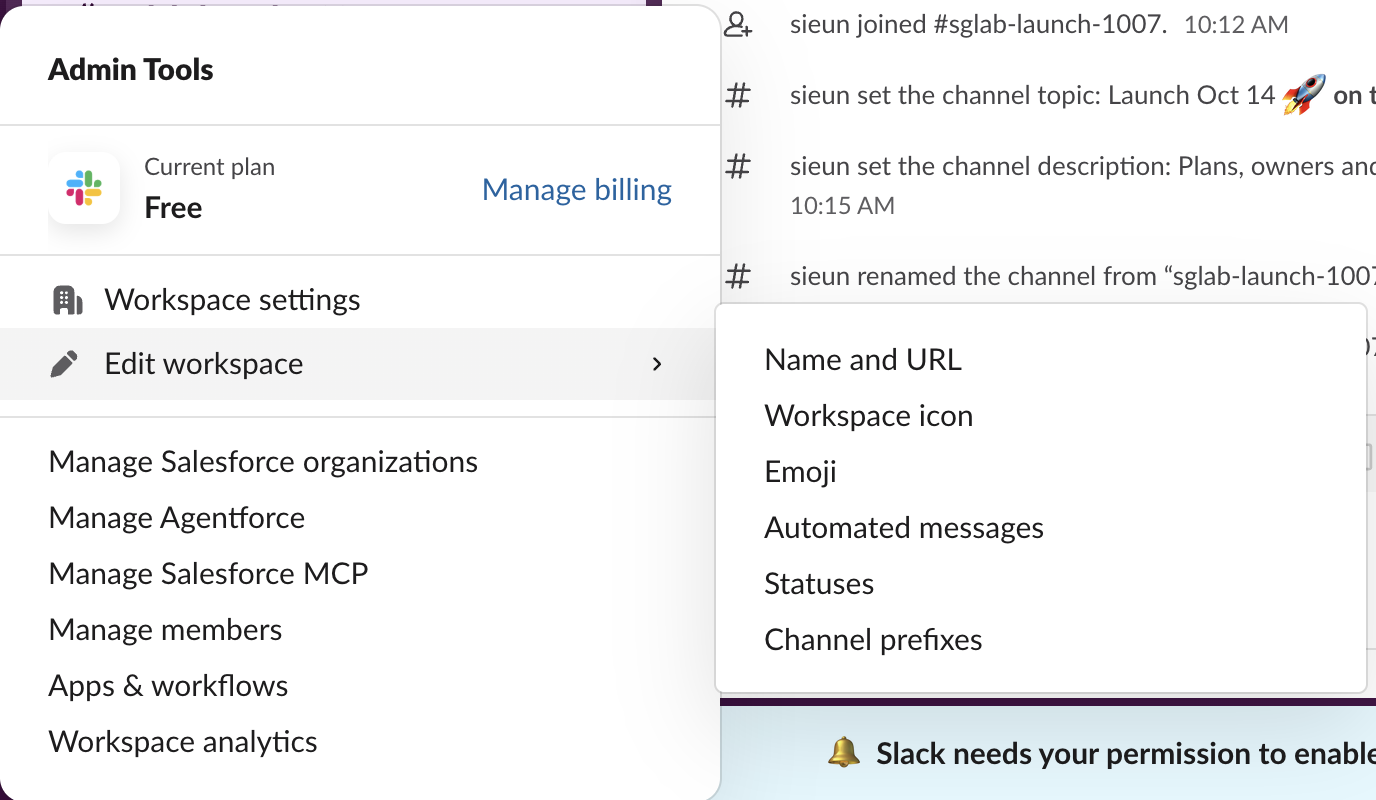Click the hash icon beside channel topic message
Viewport: 1376px width, 800px height.
tap(738, 96)
